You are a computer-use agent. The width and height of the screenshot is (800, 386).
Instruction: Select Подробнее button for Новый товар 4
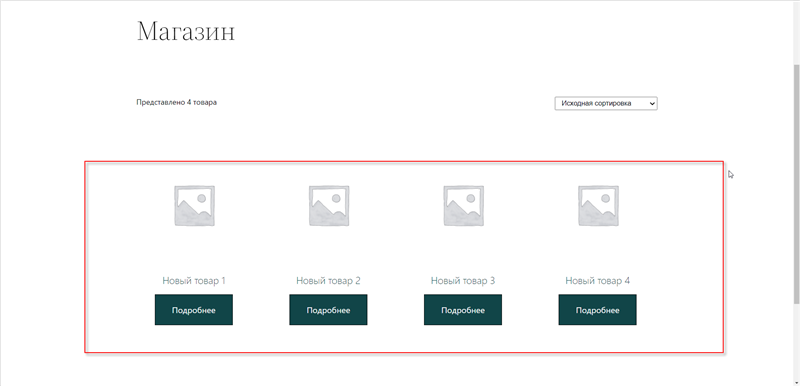click(x=598, y=310)
